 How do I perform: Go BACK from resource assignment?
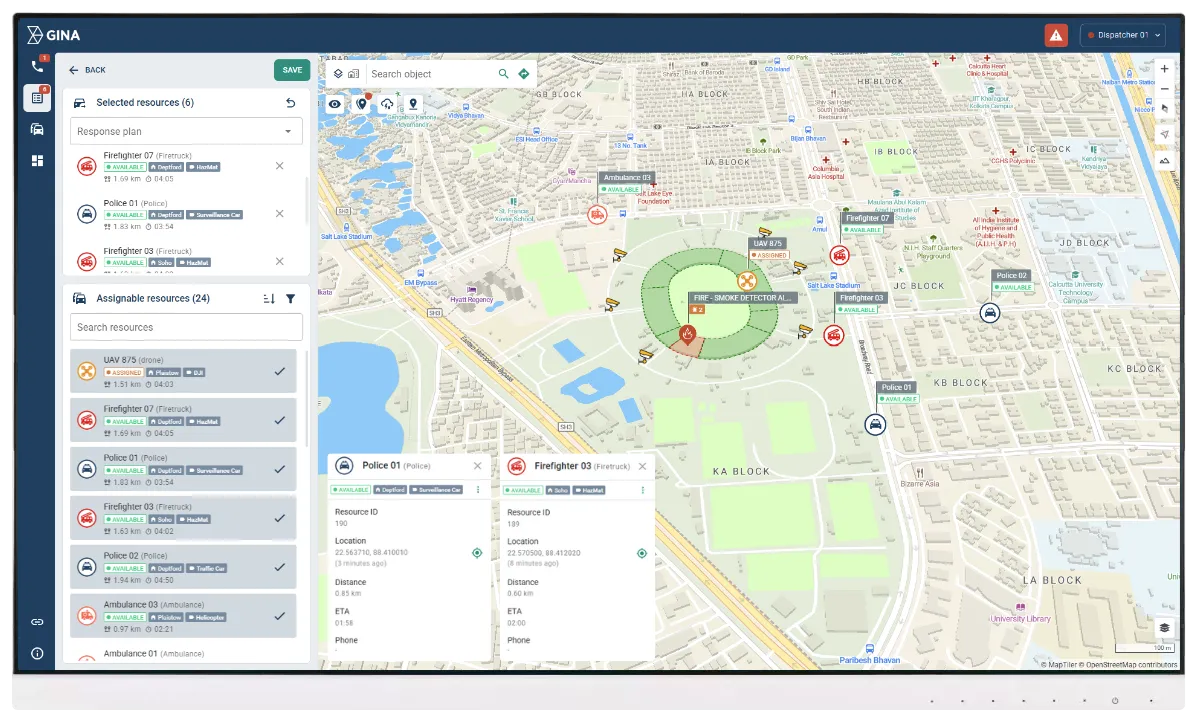(x=87, y=70)
